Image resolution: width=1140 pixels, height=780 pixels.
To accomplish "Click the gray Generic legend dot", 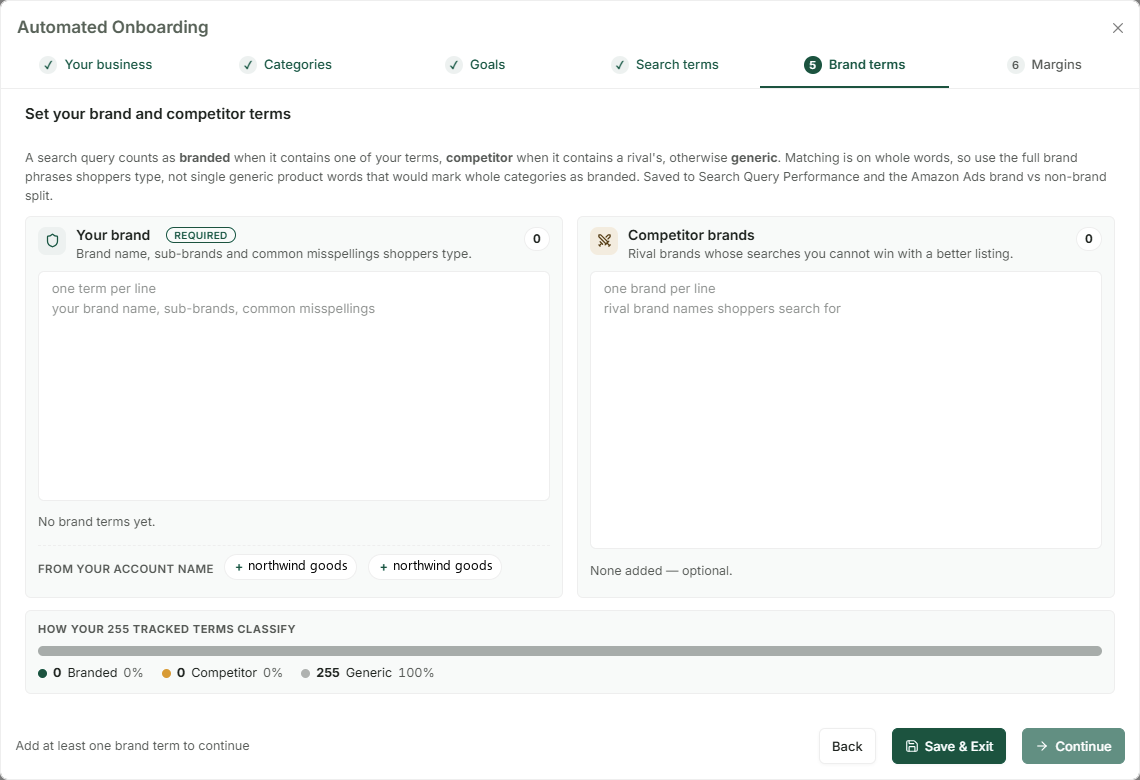I will click(x=305, y=674).
